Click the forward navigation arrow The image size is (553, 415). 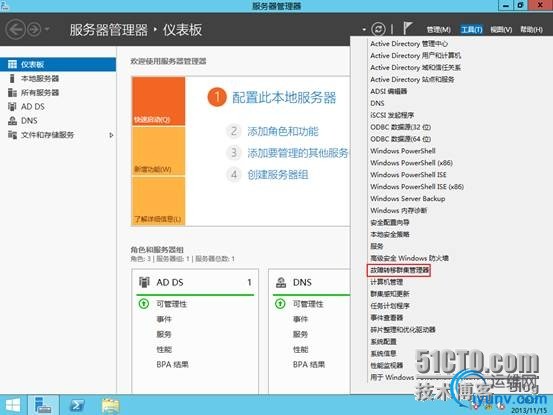35,29
